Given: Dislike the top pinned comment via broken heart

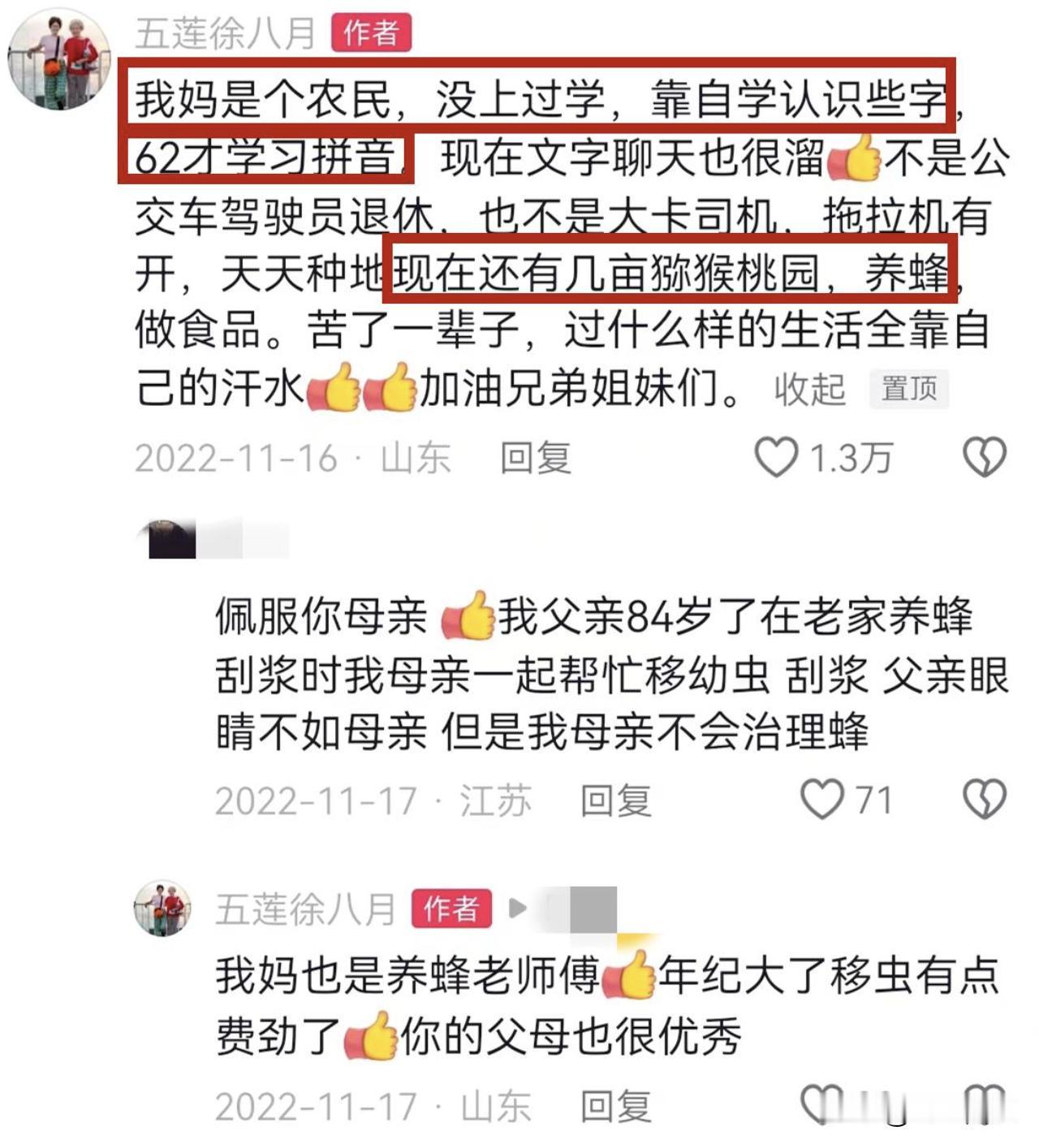Looking at the screenshot, I should coord(984,456).
